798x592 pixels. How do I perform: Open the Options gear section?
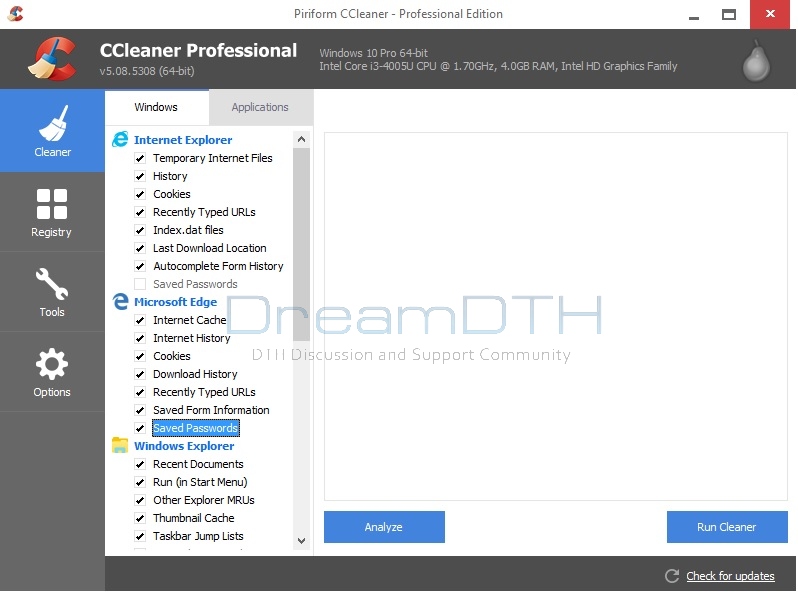(x=52, y=372)
